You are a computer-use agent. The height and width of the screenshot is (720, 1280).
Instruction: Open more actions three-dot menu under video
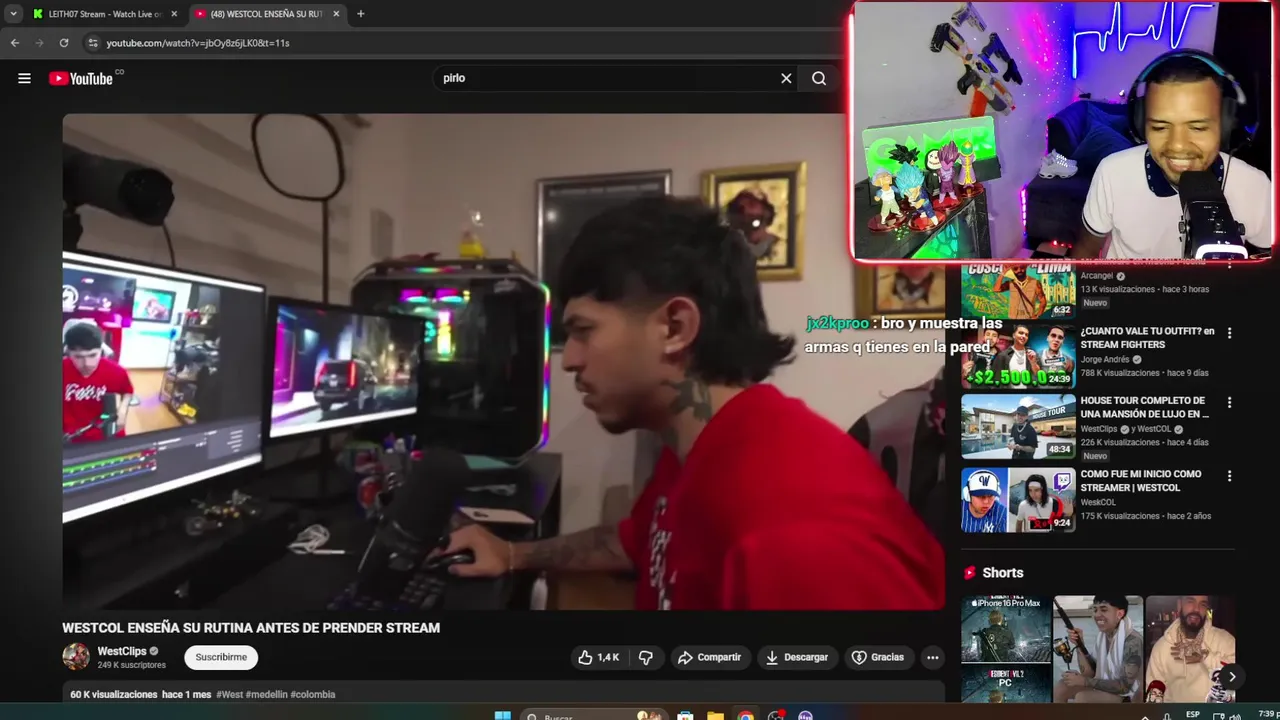(932, 657)
